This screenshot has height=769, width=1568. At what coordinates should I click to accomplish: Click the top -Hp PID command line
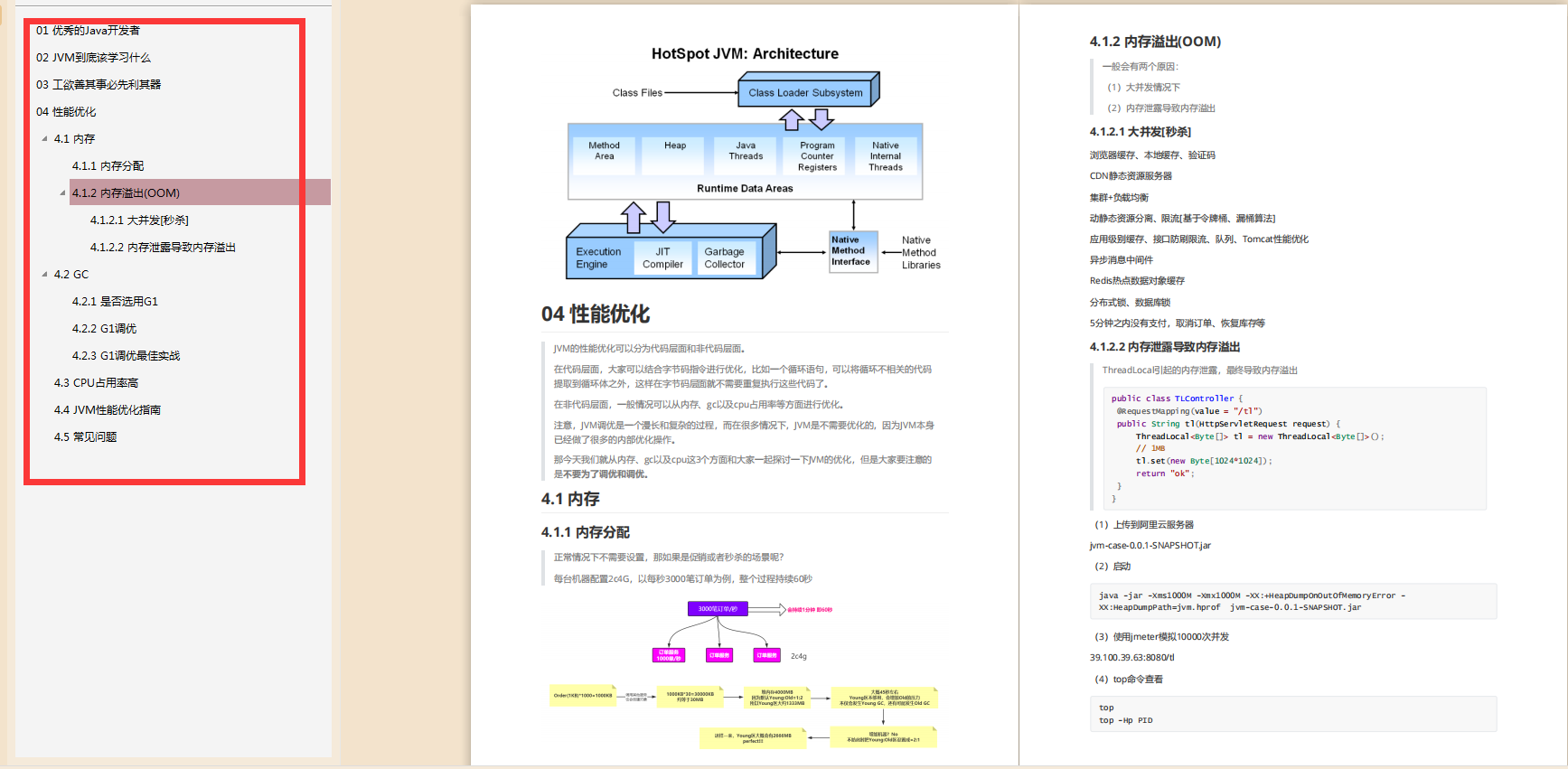[1125, 720]
